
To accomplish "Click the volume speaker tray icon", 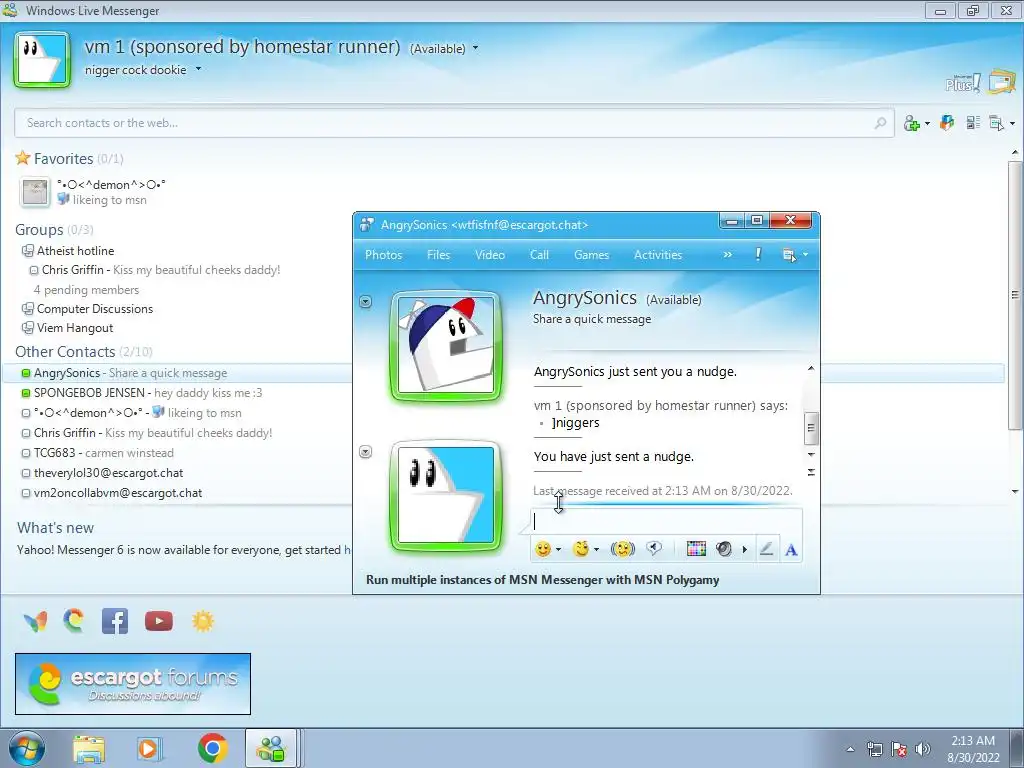I will 923,748.
